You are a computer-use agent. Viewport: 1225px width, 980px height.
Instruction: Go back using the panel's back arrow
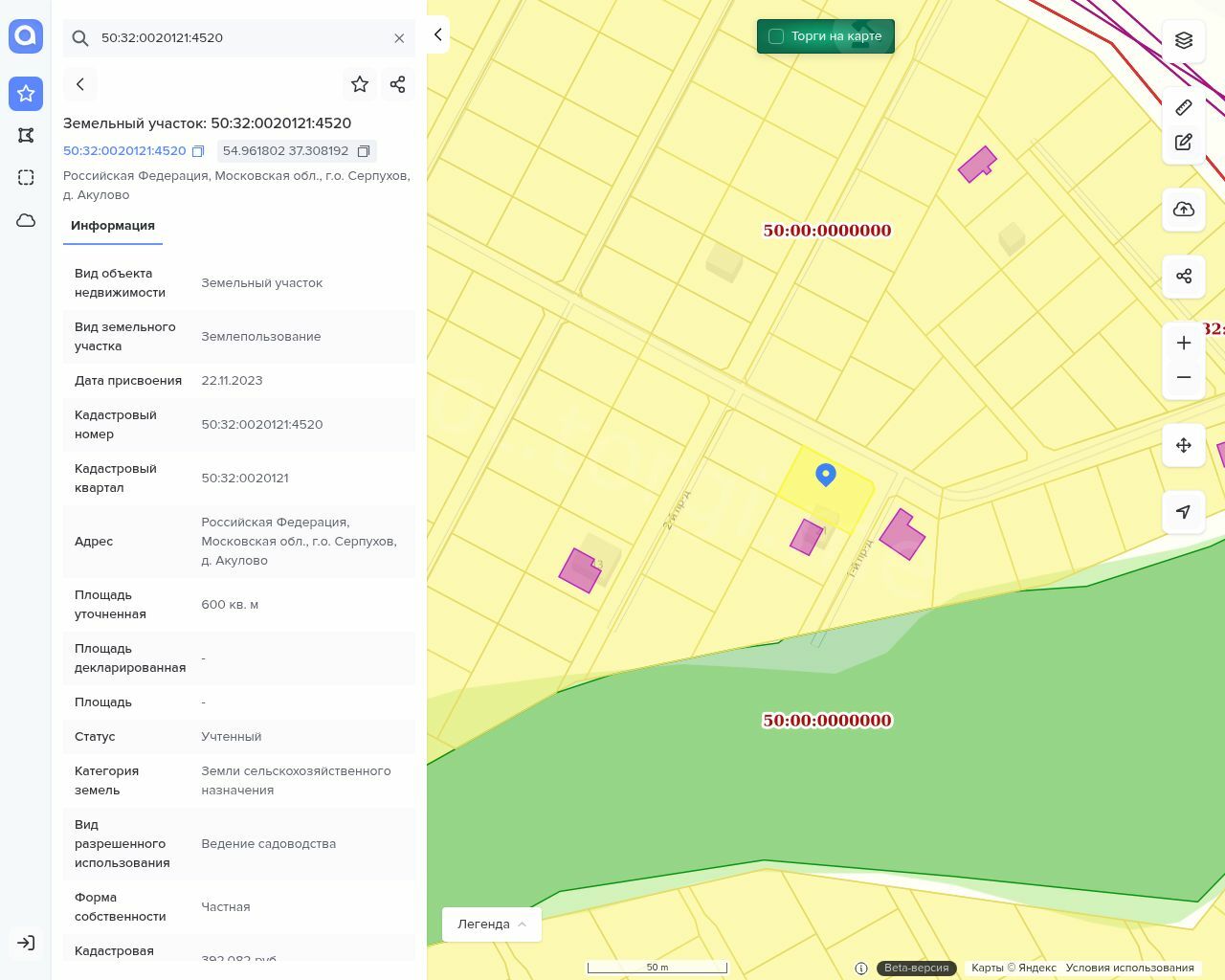click(80, 84)
